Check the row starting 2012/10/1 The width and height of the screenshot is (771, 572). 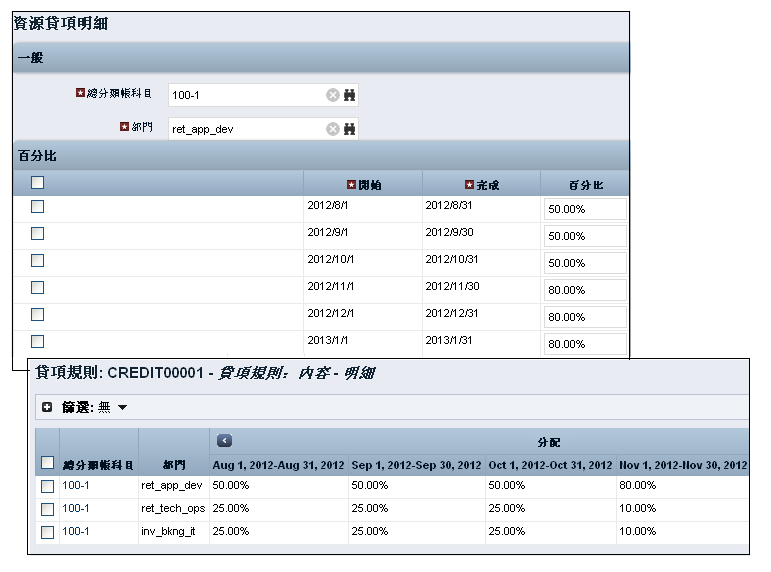tap(37, 261)
